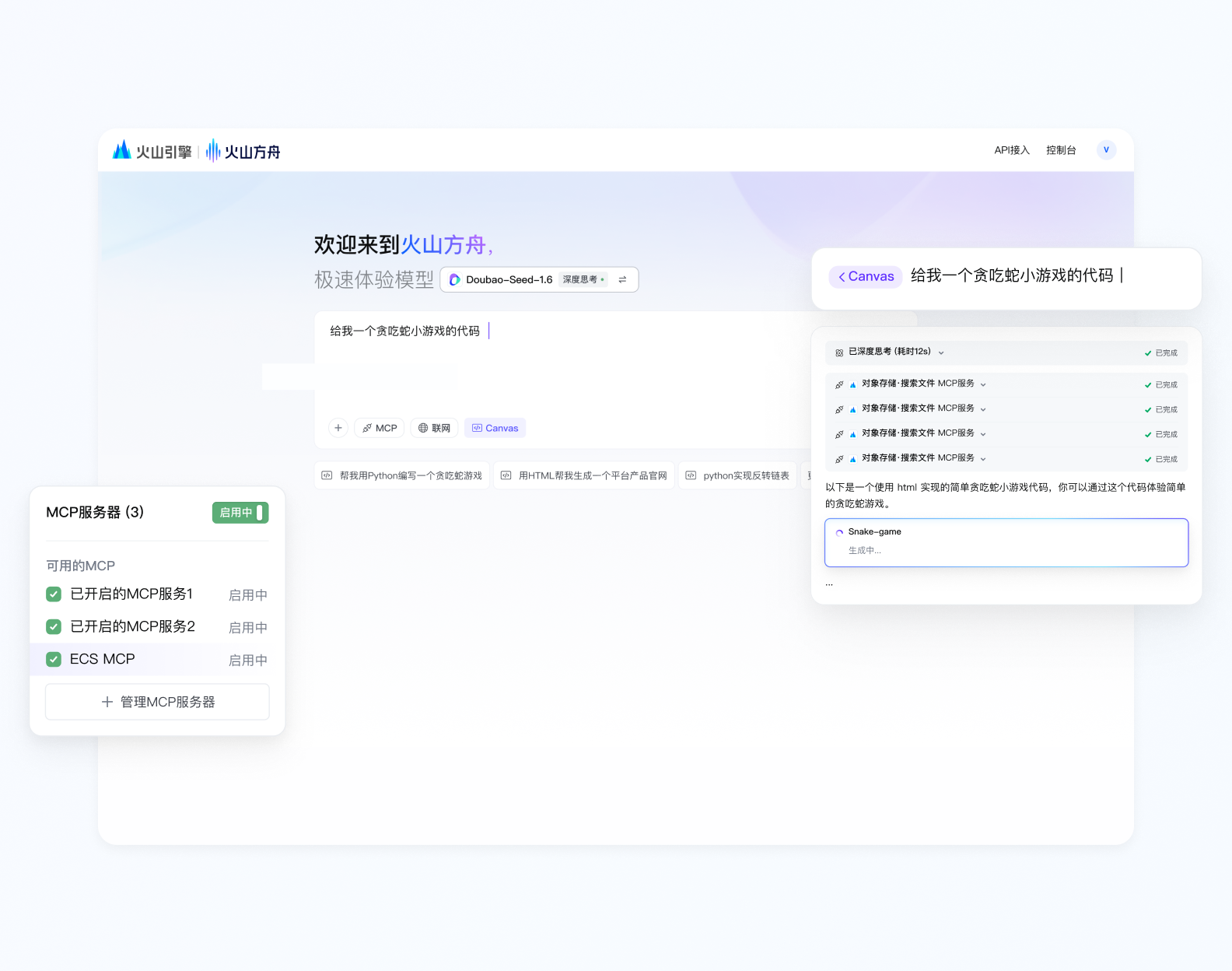The height and width of the screenshot is (971, 1232).
Task: Click the deep thinking status icon
Action: [x=839, y=352]
